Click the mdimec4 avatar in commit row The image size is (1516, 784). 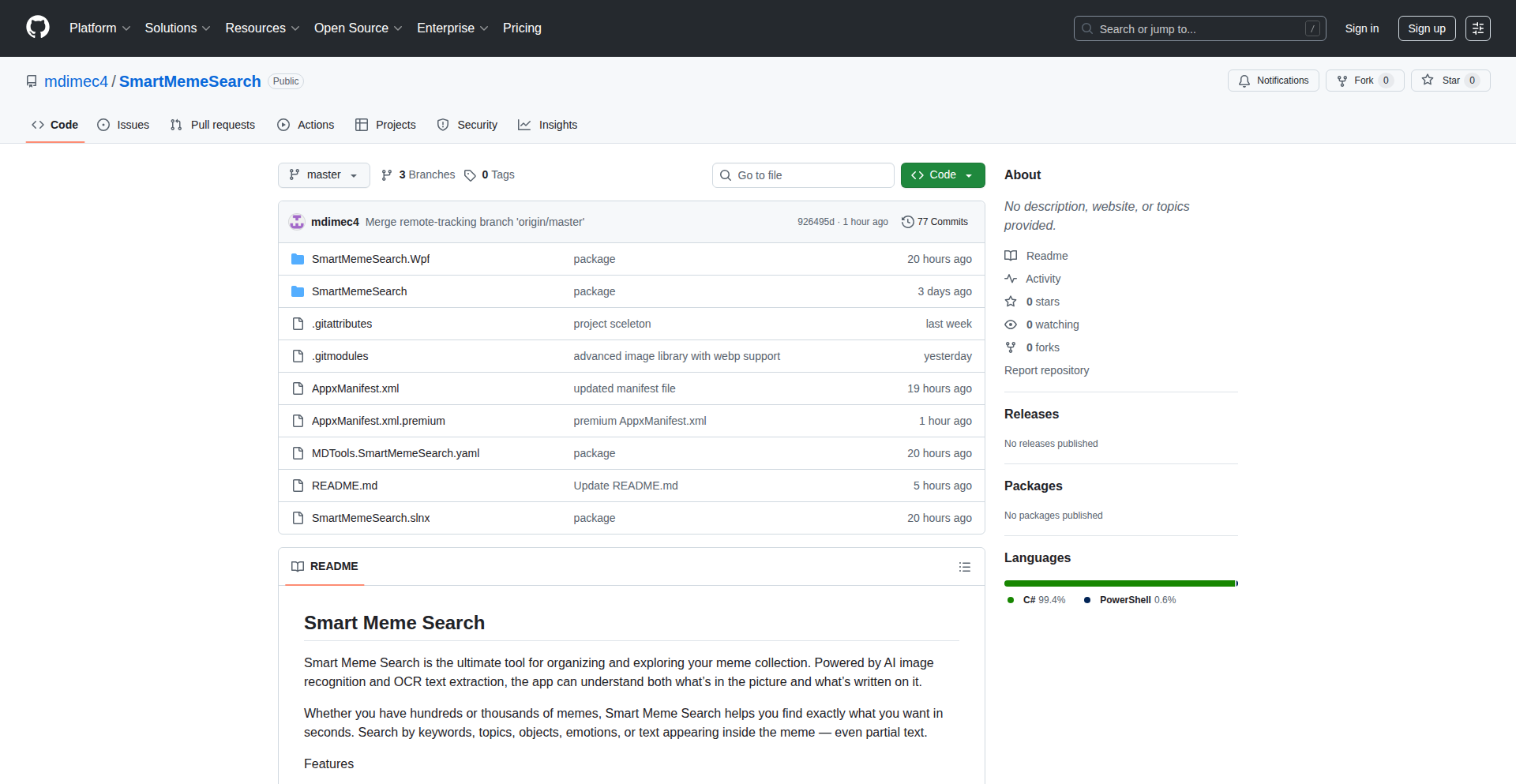[297, 222]
